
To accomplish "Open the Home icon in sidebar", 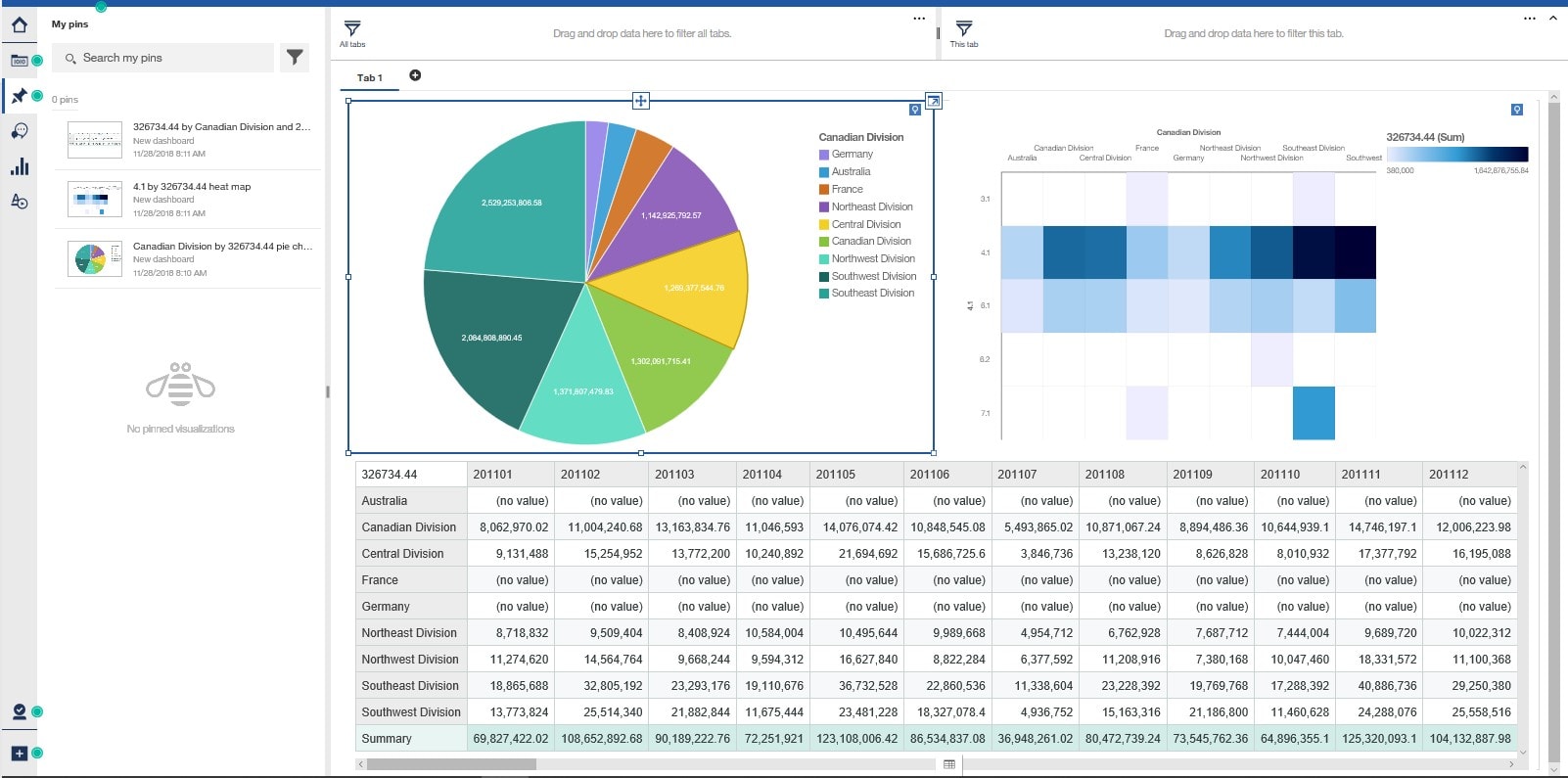I will pos(19,25).
